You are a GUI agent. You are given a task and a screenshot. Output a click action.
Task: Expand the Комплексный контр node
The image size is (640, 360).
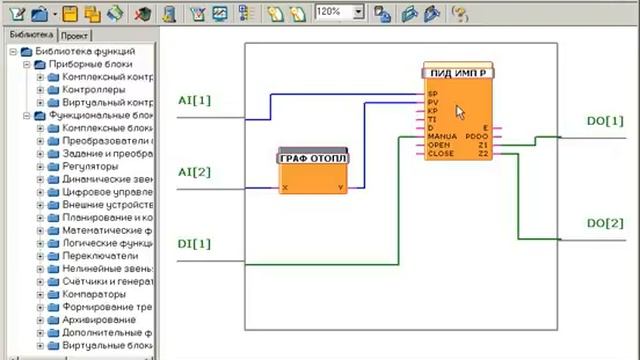tap(40, 77)
